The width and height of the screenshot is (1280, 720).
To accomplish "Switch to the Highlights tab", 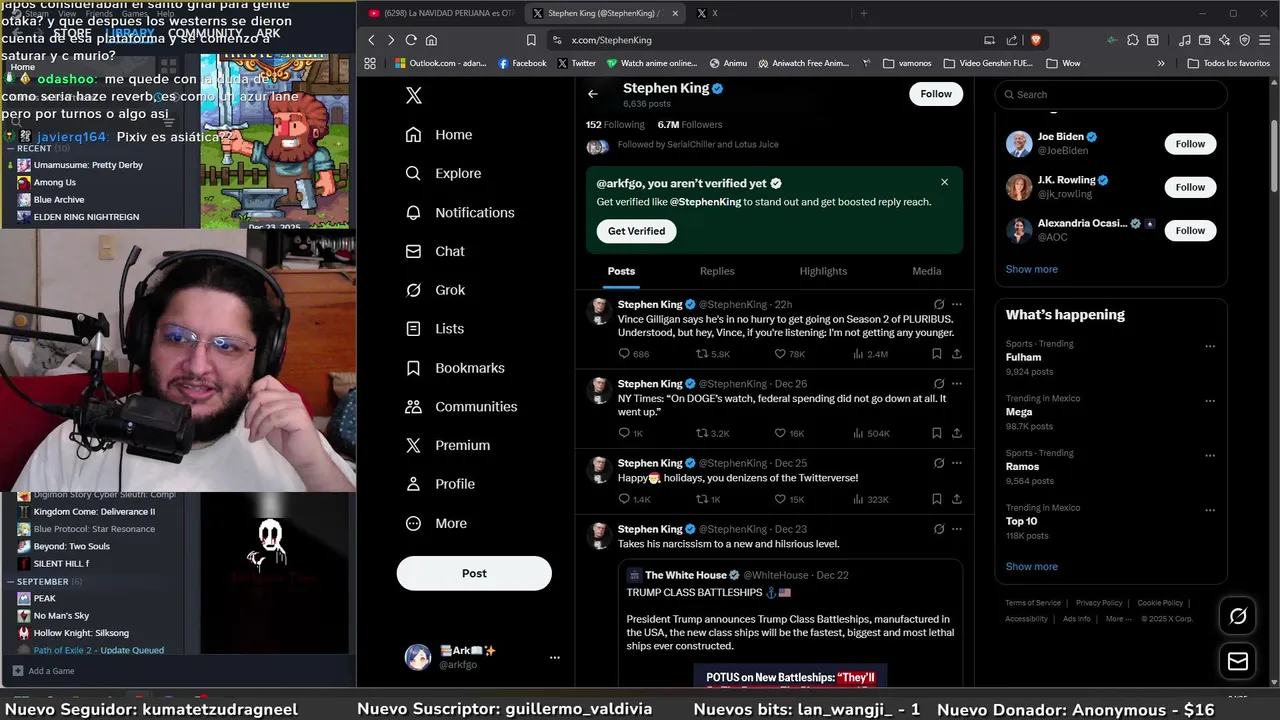I will tap(823, 271).
